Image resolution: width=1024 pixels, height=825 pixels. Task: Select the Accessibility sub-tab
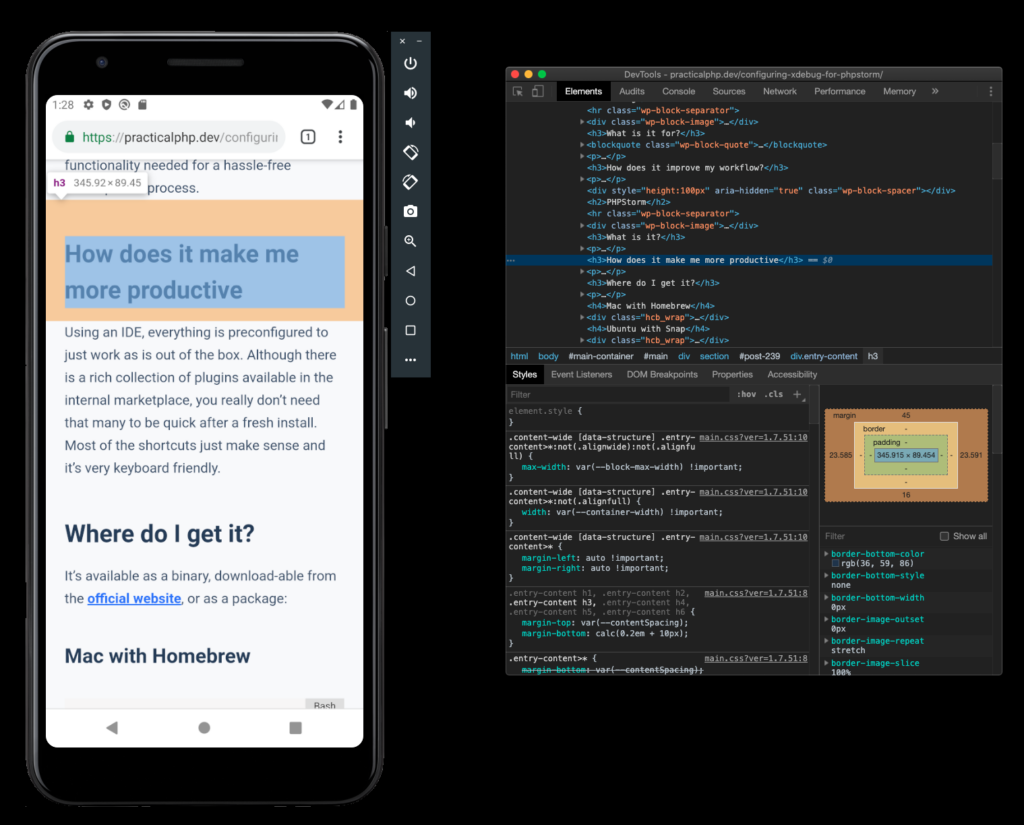click(792, 374)
